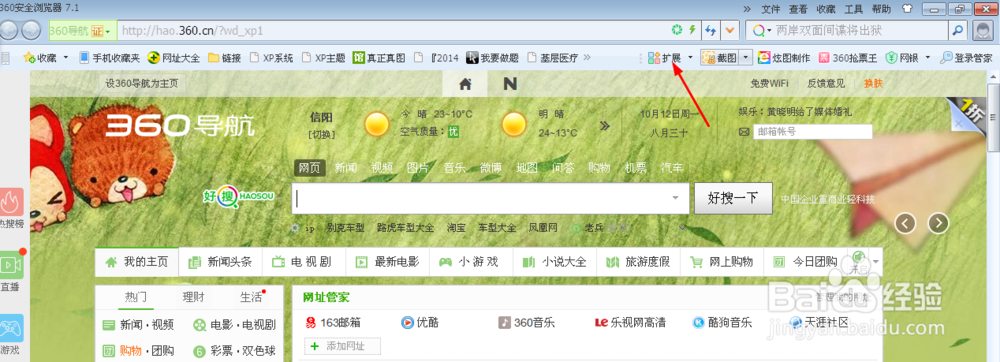
Task: Click the 好搜一下 search button
Action: click(733, 198)
